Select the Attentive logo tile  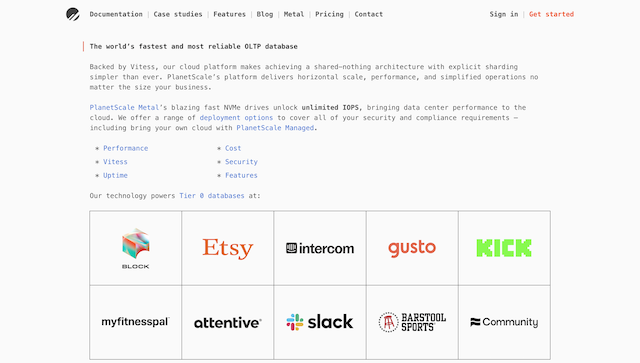tap(228, 322)
